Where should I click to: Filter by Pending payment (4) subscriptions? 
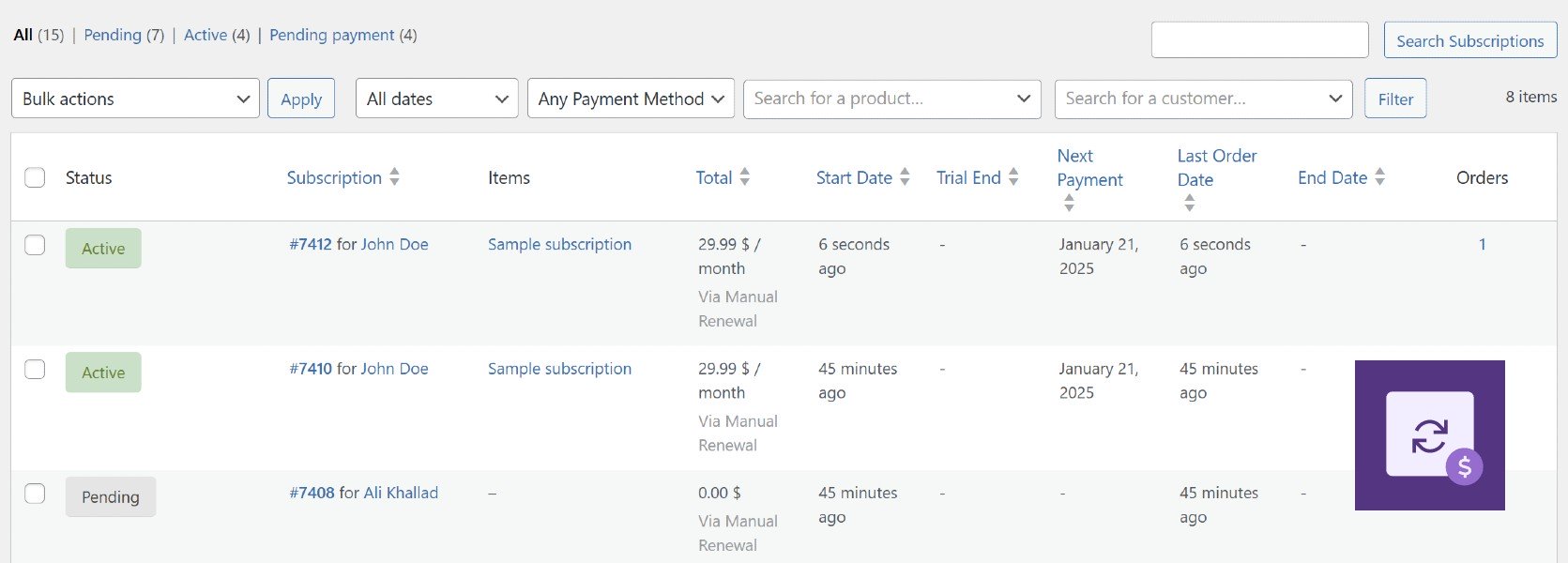tap(343, 35)
